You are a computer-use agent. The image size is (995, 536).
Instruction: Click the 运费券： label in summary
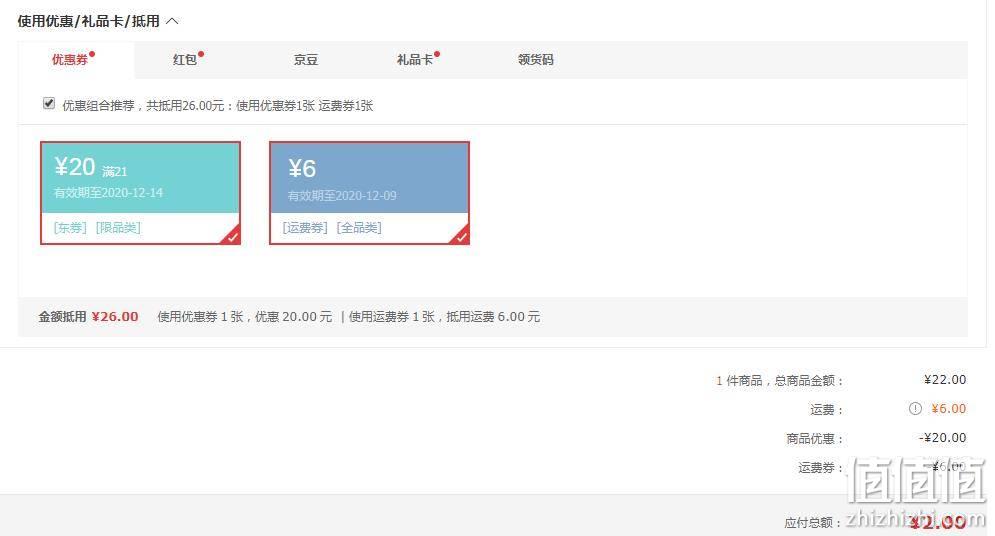[x=820, y=468]
